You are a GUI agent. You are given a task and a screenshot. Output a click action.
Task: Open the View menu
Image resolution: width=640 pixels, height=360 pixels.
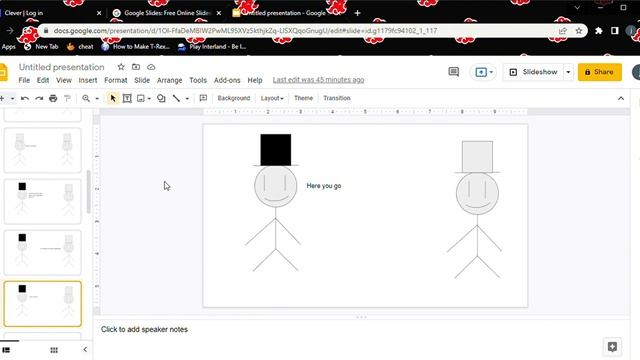click(64, 80)
